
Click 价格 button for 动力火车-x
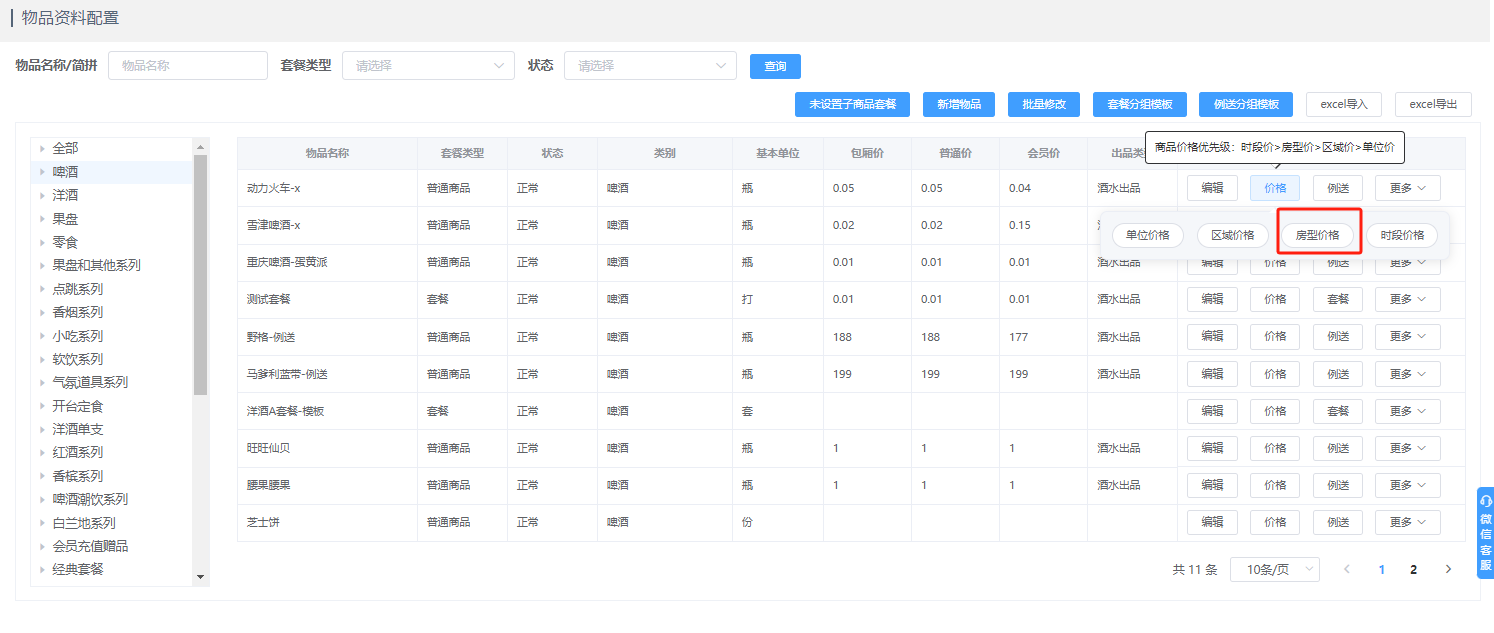(x=1275, y=188)
